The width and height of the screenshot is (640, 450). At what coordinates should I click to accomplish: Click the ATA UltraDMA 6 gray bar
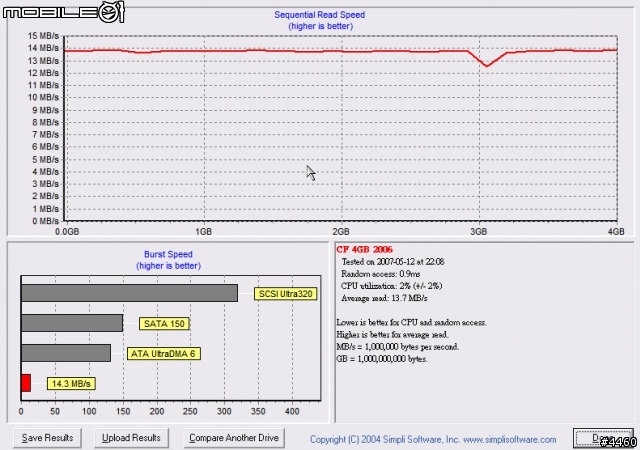[66, 353]
